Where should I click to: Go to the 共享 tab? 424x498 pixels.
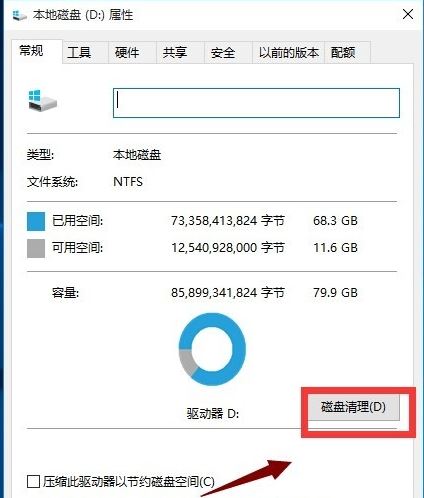pyautogui.click(x=180, y=52)
